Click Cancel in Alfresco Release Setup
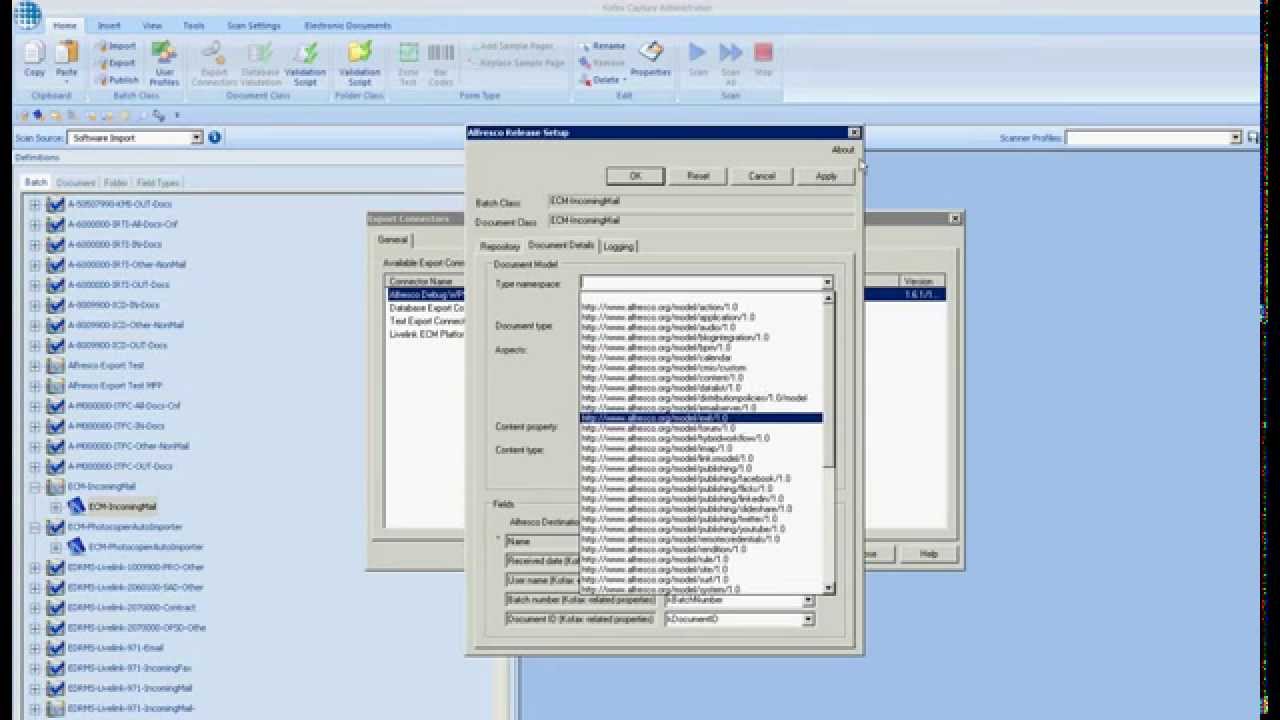This screenshot has height=720, width=1280. 762,176
